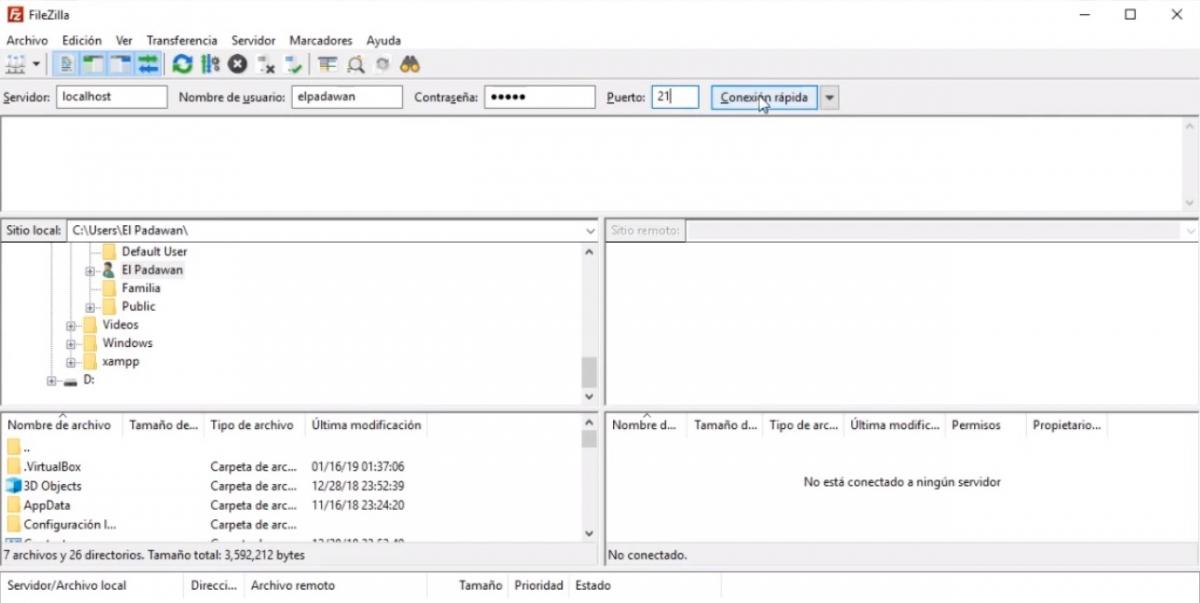Select 3D Objects folder icon
The image size is (1200, 603).
[x=14, y=486]
